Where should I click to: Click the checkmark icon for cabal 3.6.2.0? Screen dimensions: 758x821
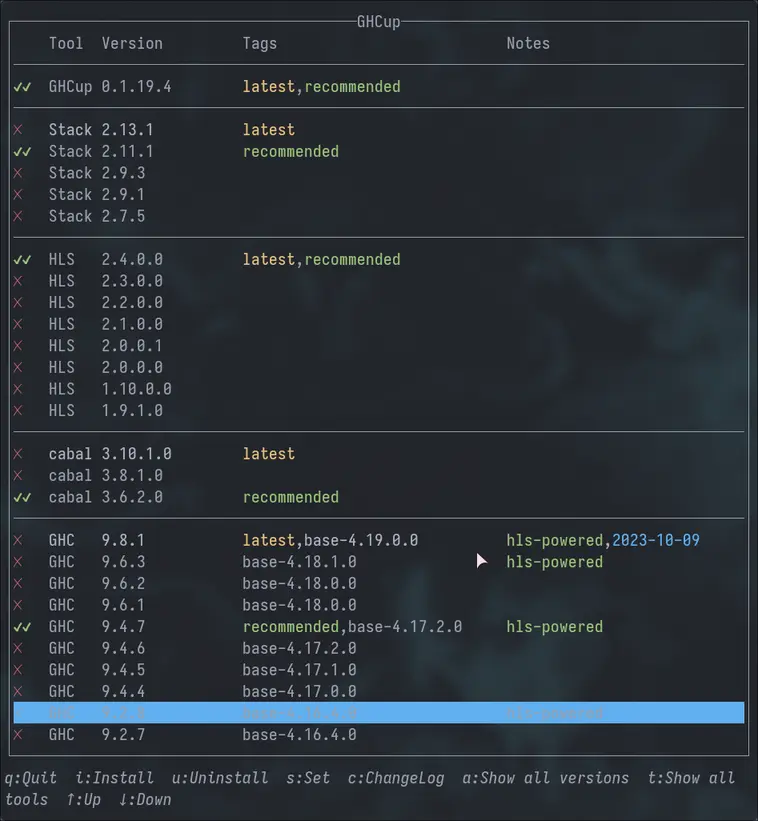(x=22, y=498)
